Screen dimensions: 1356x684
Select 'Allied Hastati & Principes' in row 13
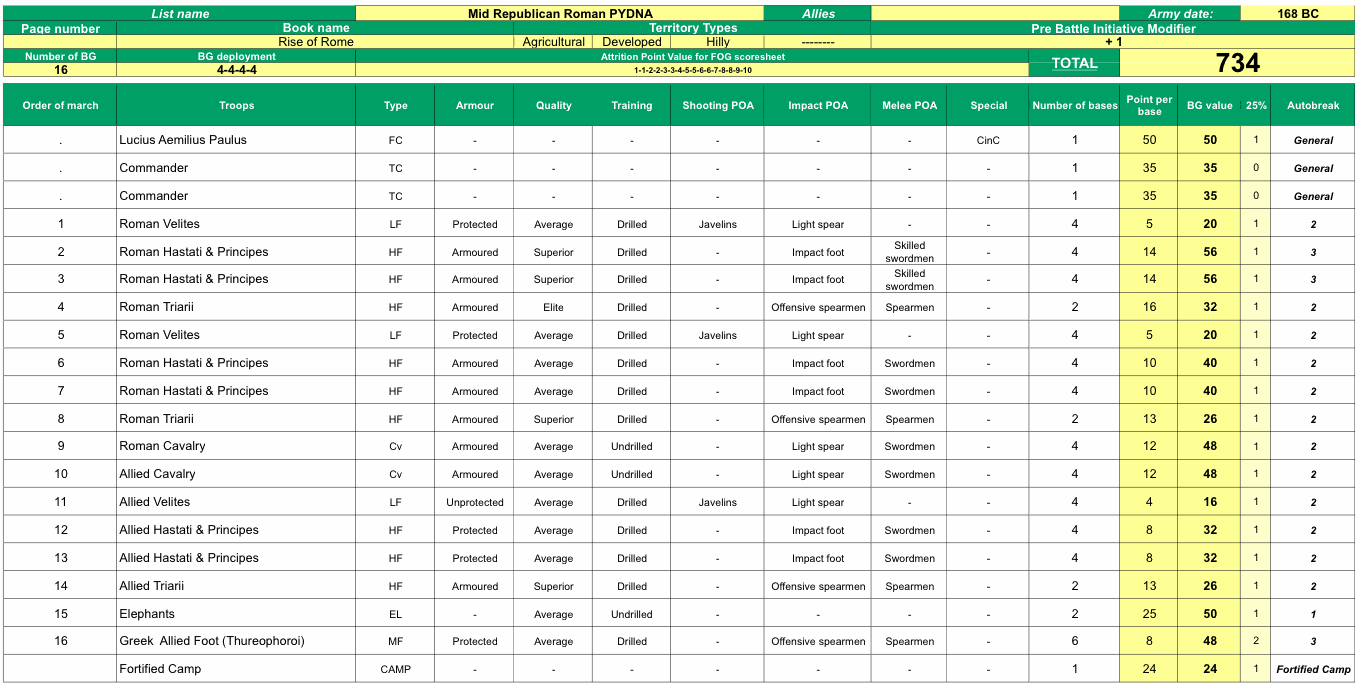point(236,558)
